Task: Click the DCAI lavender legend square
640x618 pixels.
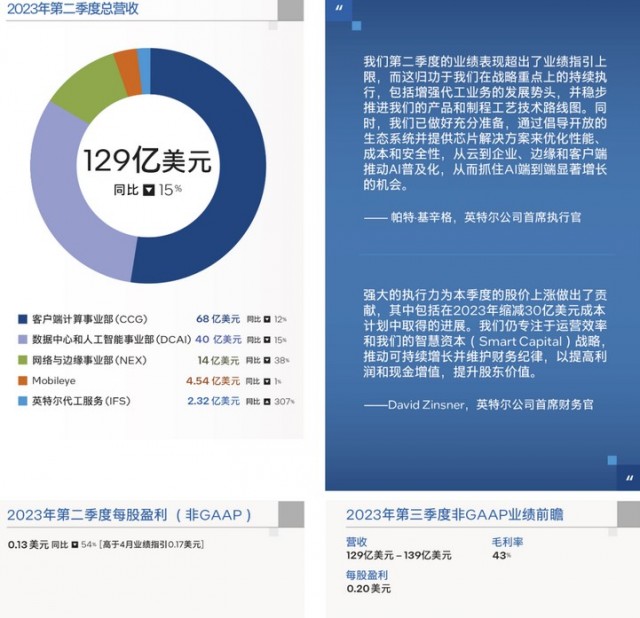Action: 21,339
